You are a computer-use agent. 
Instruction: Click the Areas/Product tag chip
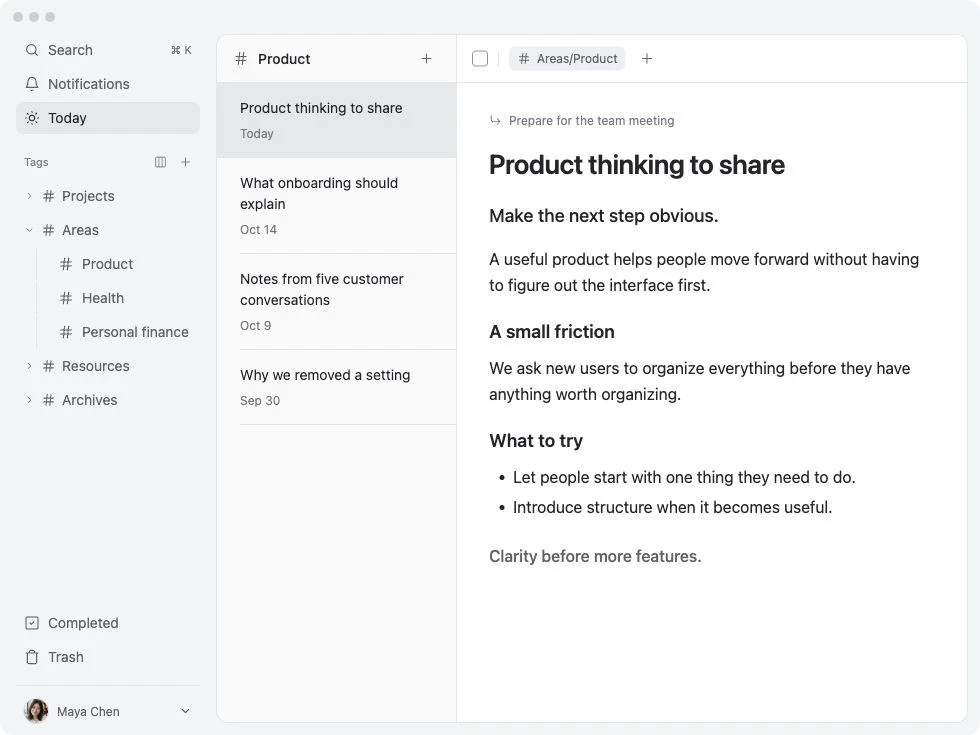pyautogui.click(x=567, y=59)
